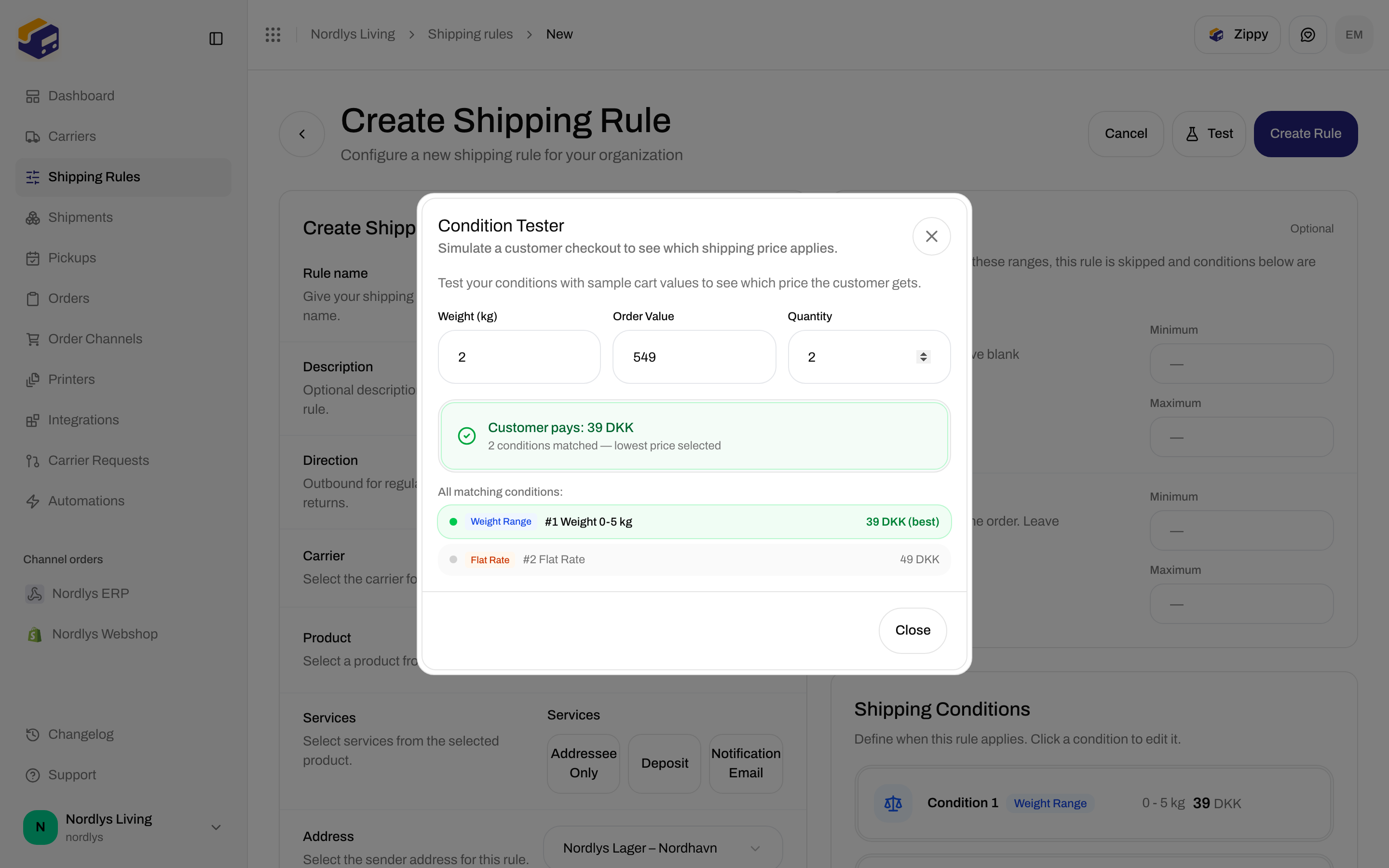
Task: Click the Order Value input field
Action: (x=694, y=357)
